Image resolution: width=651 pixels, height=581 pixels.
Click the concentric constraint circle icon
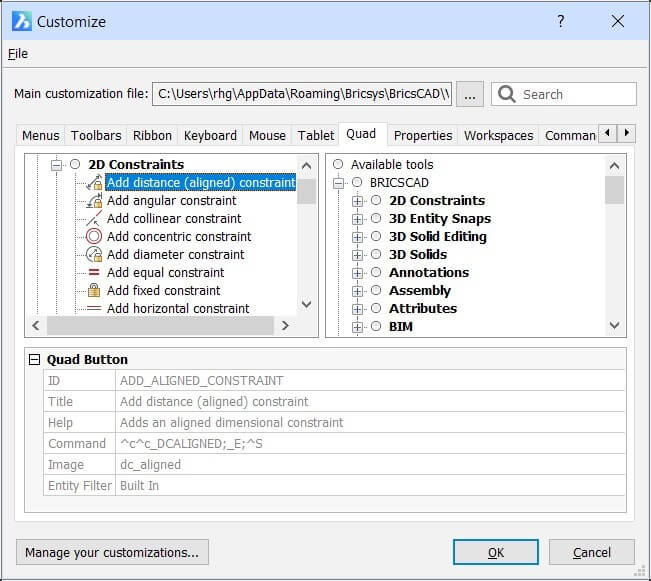(x=94, y=236)
